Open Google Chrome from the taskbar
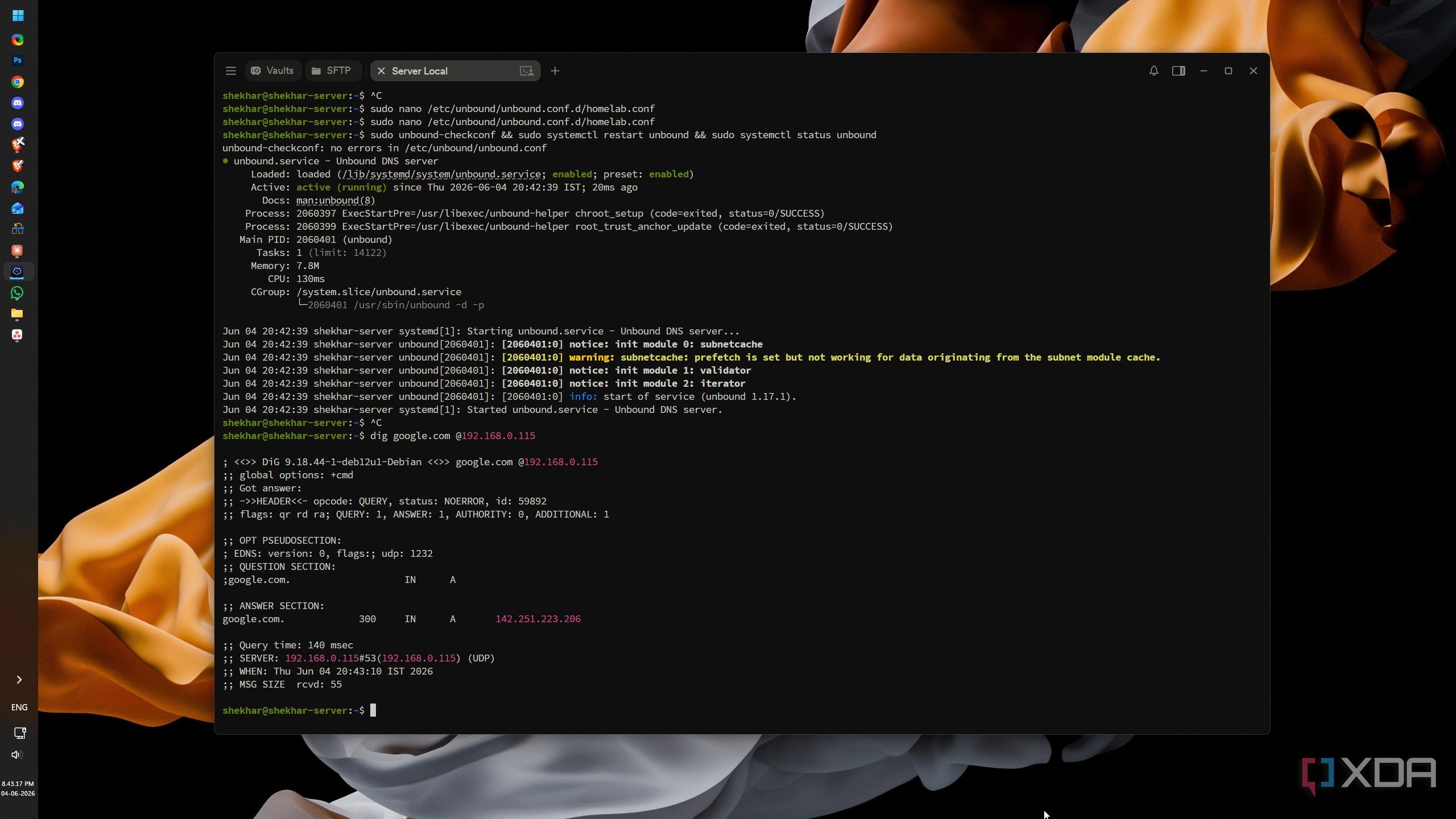The width and height of the screenshot is (1456, 819). coord(18,82)
